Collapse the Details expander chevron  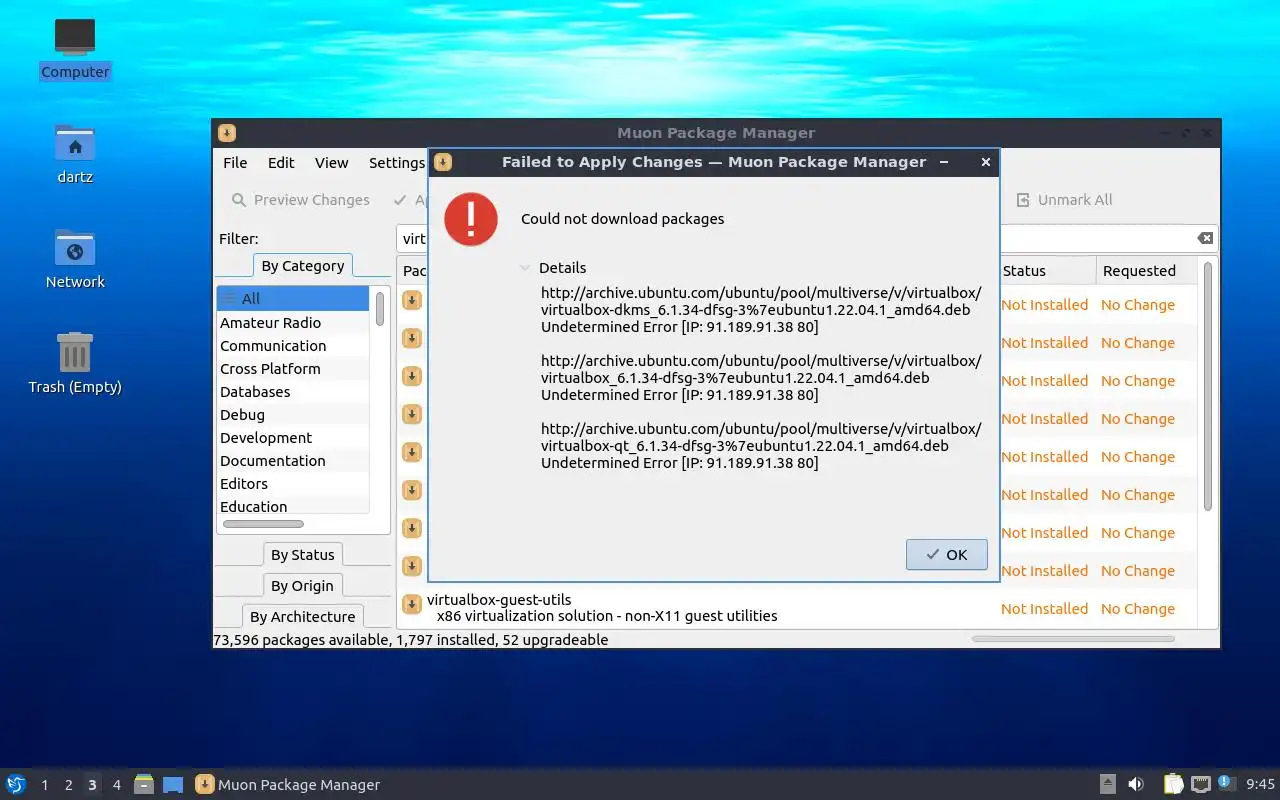pyautogui.click(x=525, y=268)
